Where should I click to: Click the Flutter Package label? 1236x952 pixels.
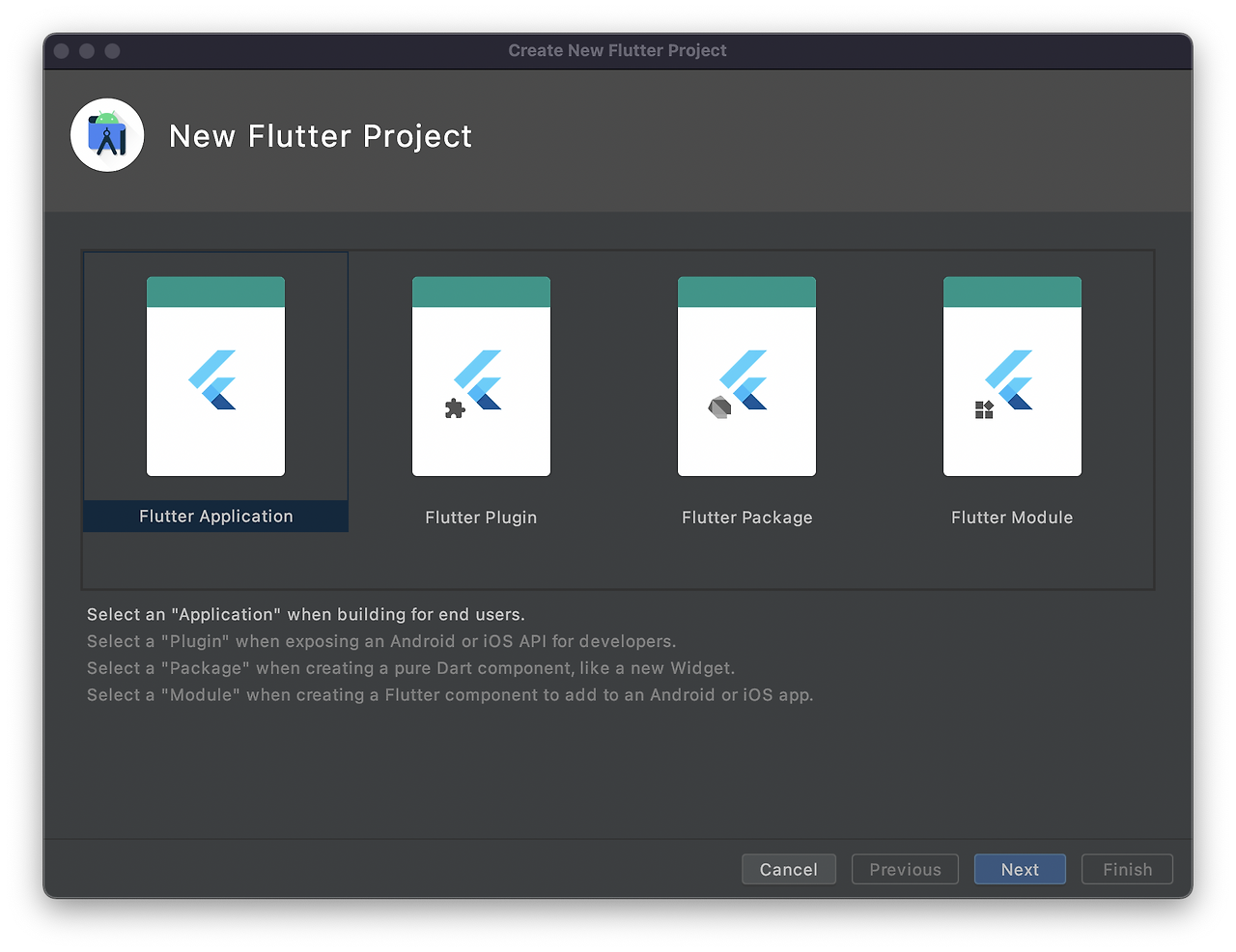tap(746, 518)
